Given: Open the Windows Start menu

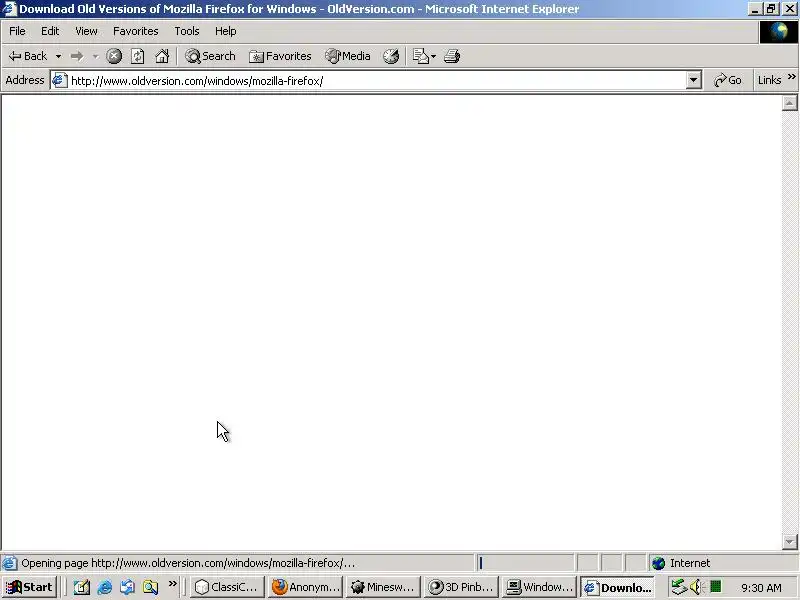Looking at the screenshot, I should [x=30, y=587].
